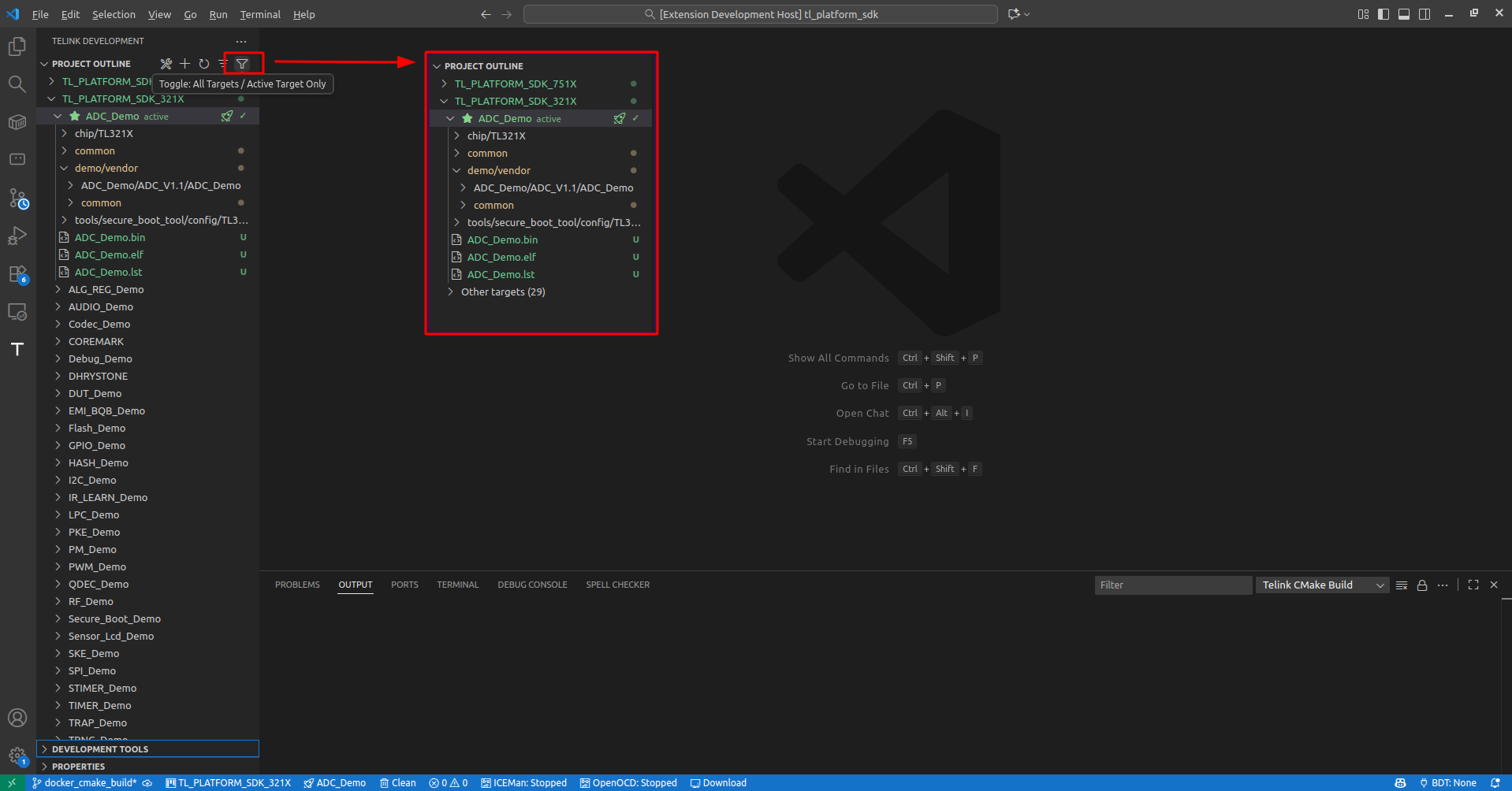
Task: Expand the AUDIO_Demo target
Action: click(x=58, y=306)
